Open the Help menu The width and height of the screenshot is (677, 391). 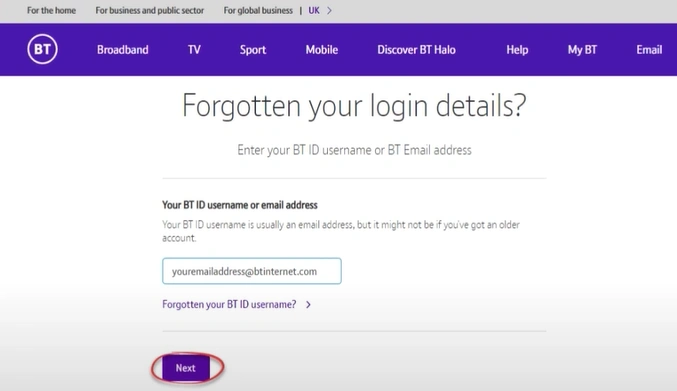(x=517, y=50)
